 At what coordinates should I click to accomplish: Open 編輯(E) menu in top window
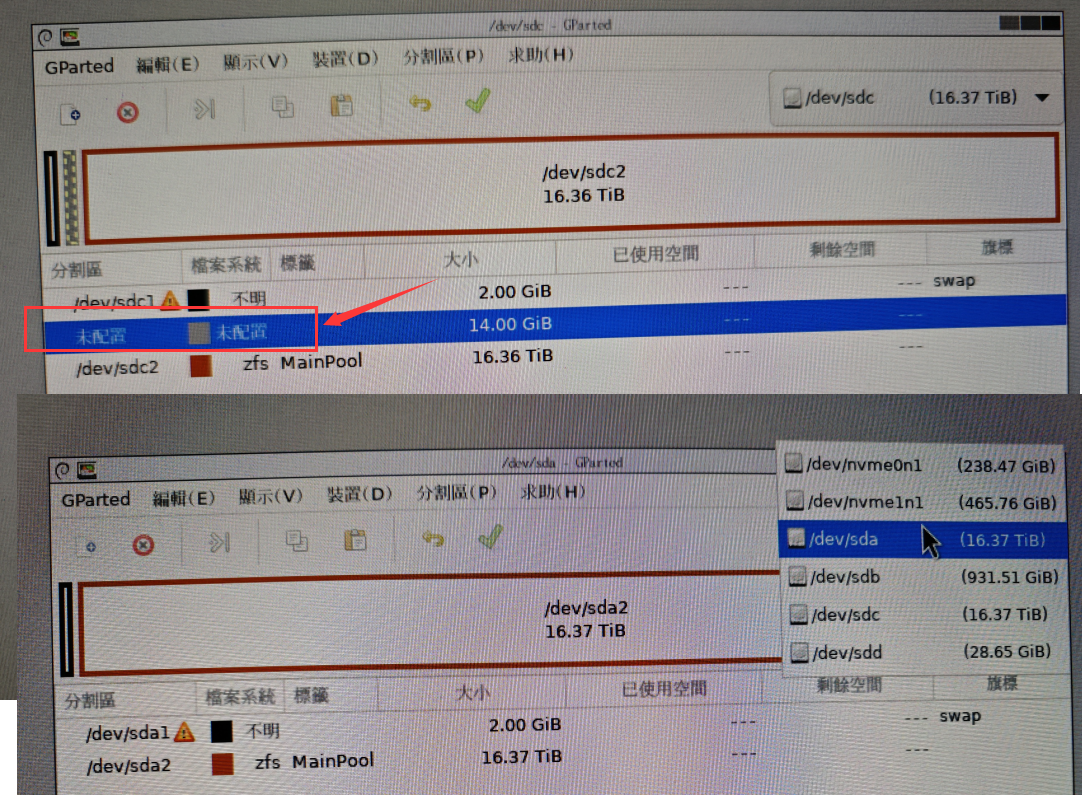(168, 64)
